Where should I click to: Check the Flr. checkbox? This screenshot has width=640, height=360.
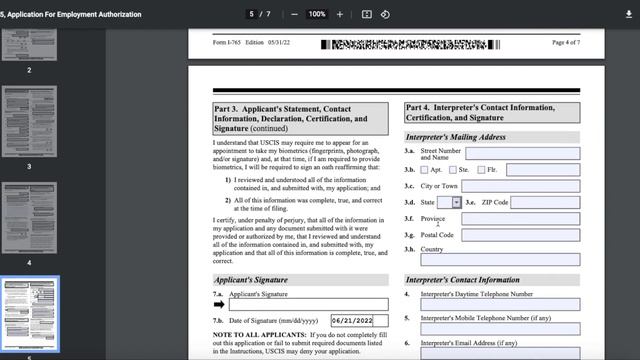pyautogui.click(x=481, y=169)
